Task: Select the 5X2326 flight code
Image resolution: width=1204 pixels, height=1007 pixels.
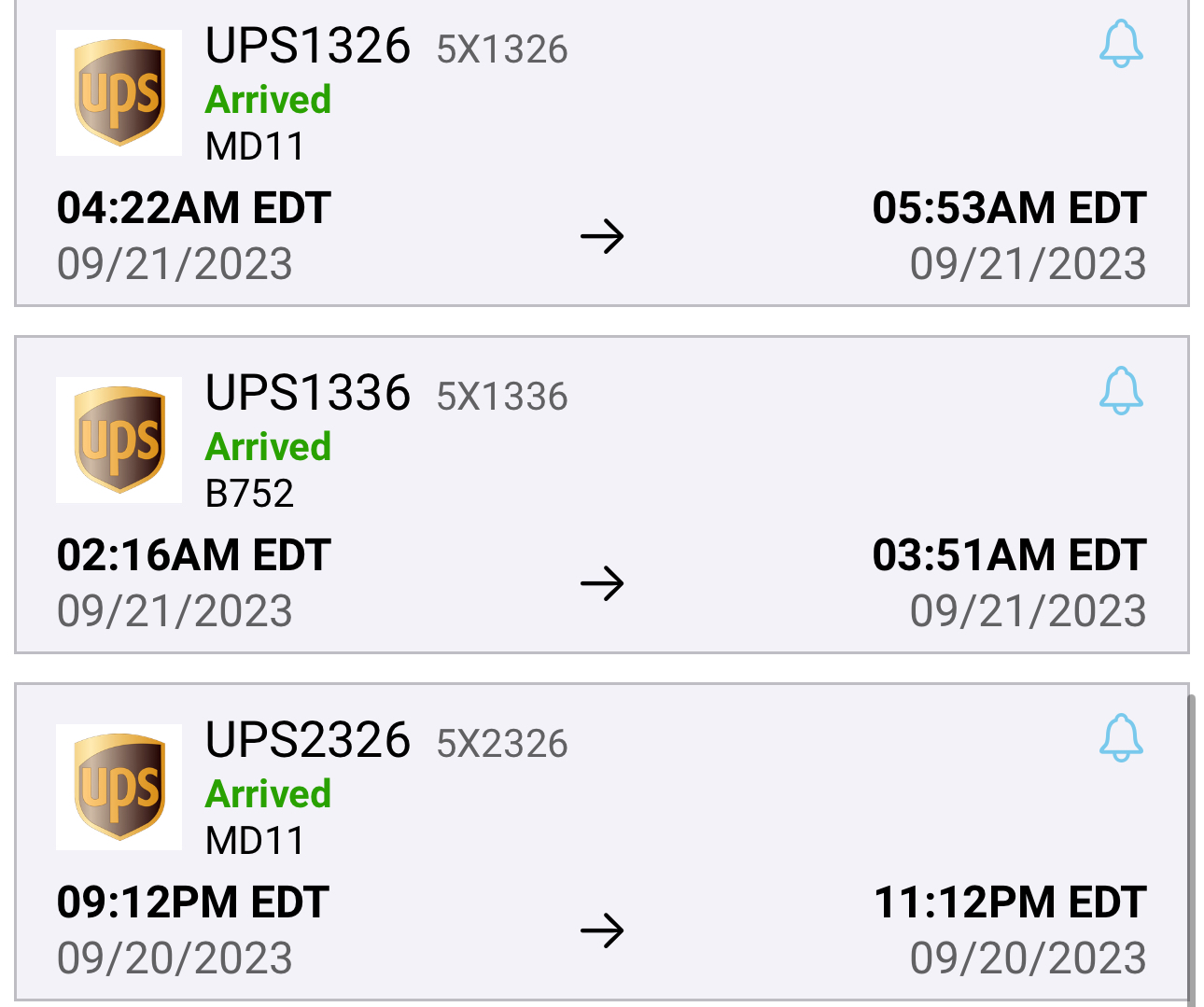Action: point(502,744)
